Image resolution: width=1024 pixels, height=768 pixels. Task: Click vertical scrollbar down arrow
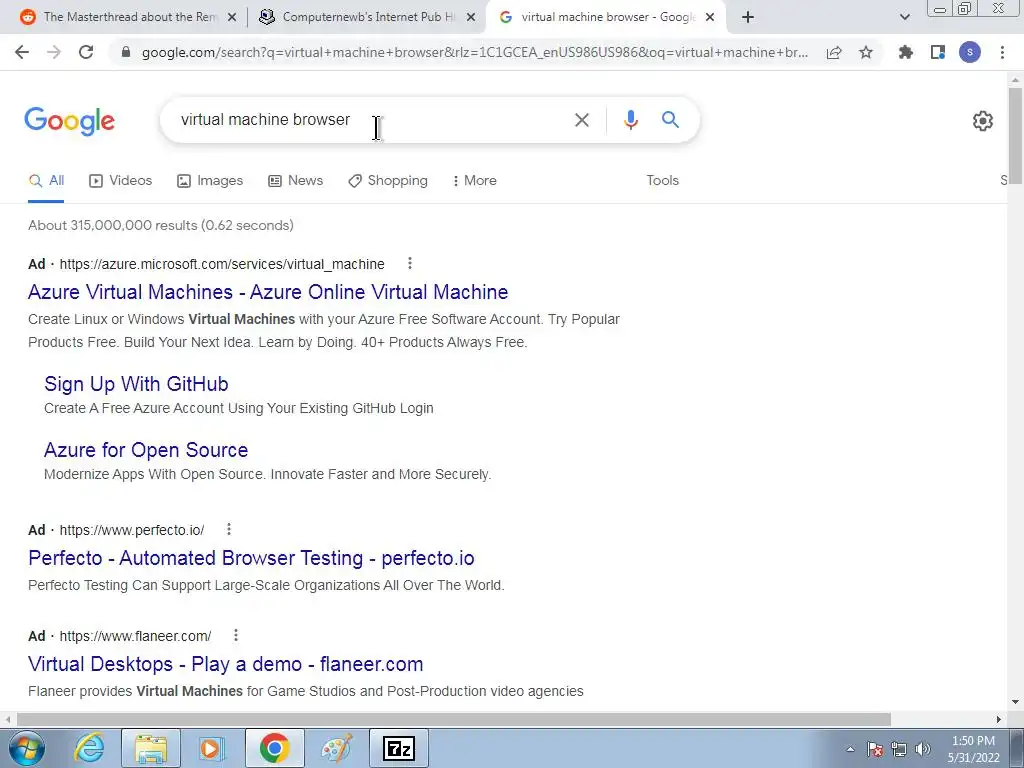tap(1015, 703)
